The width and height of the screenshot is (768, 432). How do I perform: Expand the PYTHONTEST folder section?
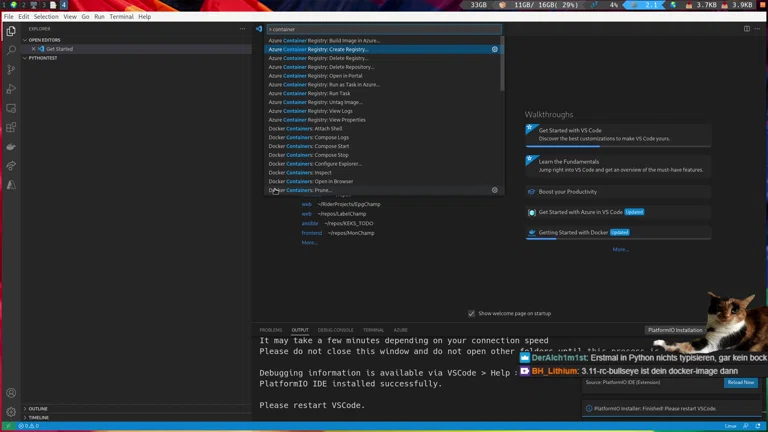(x=44, y=58)
